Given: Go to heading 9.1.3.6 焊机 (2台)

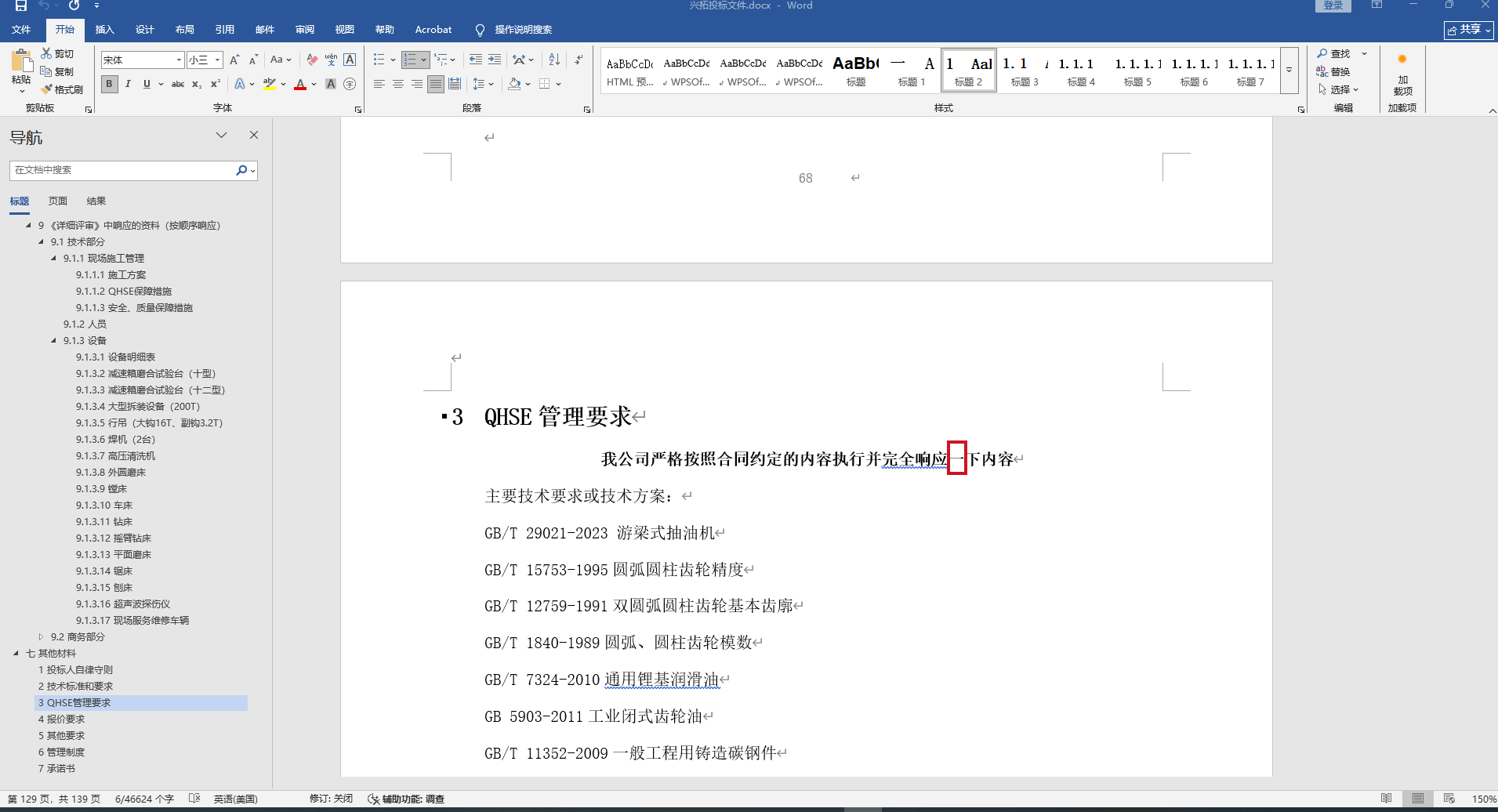Looking at the screenshot, I should (116, 440).
